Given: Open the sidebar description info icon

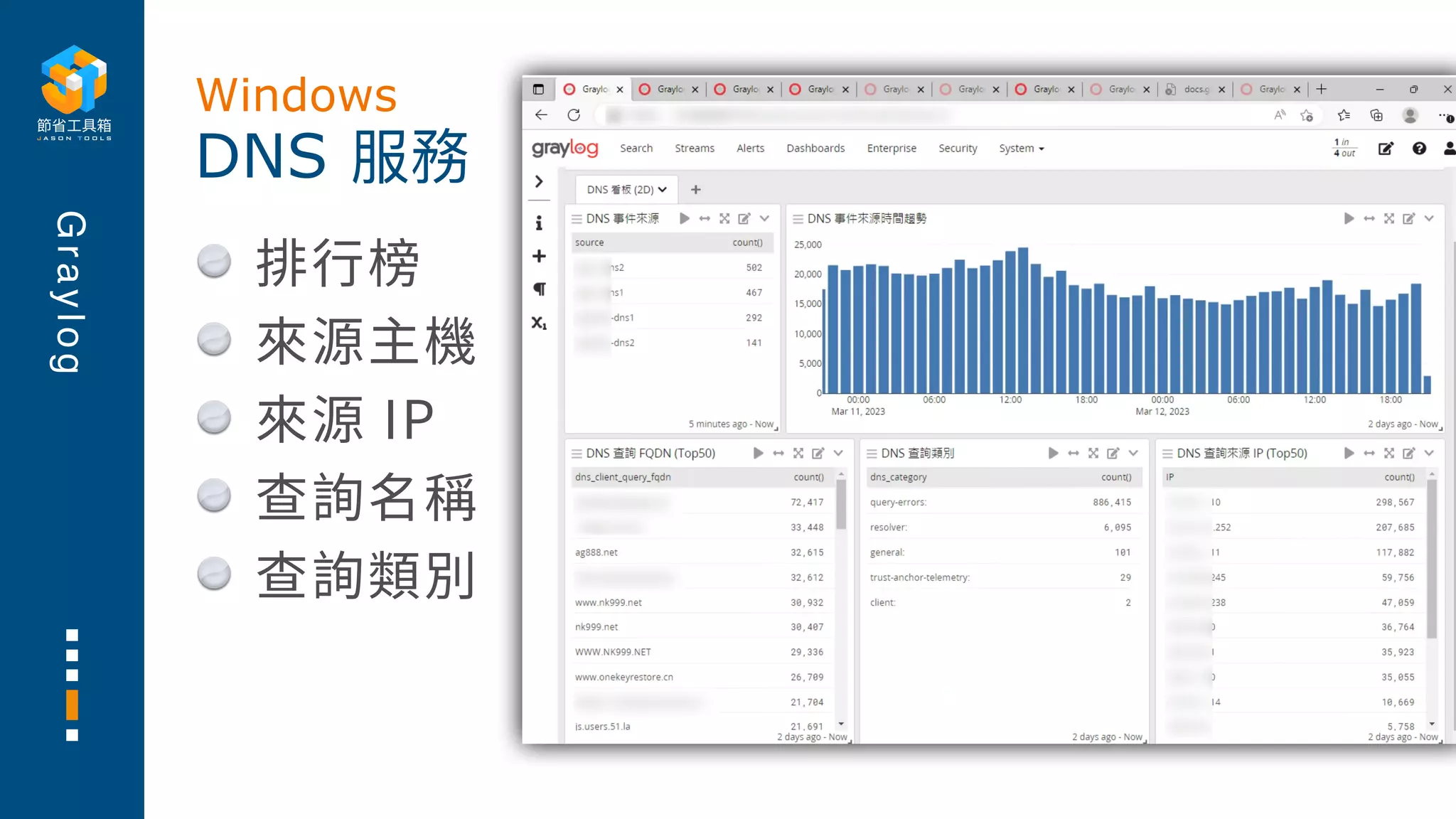Looking at the screenshot, I should (x=539, y=223).
